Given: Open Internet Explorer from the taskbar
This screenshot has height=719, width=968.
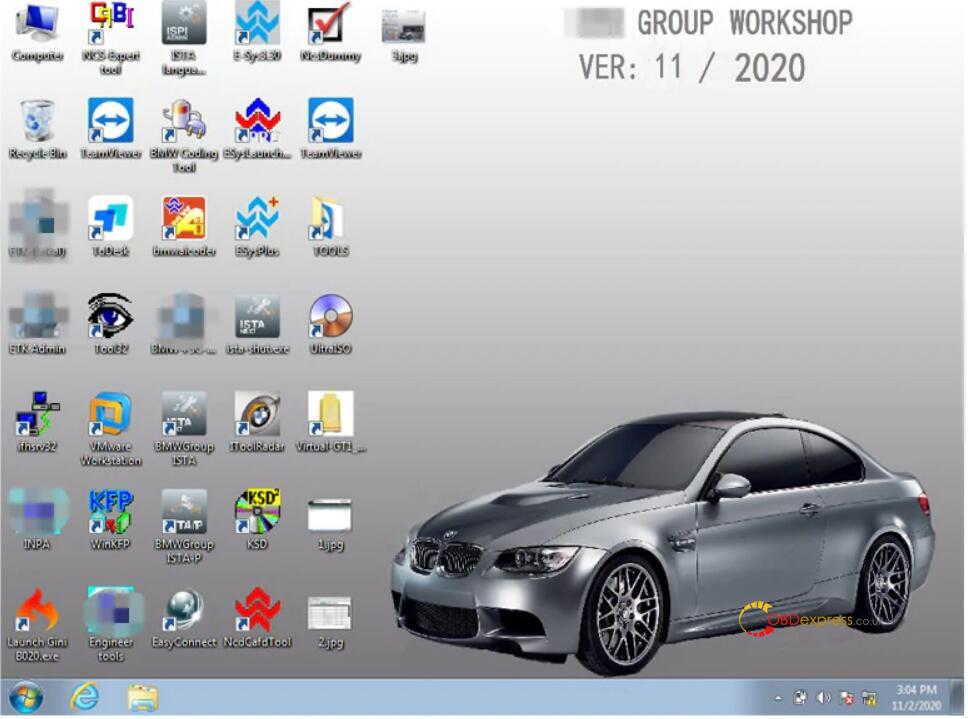Looking at the screenshot, I should 85,697.
